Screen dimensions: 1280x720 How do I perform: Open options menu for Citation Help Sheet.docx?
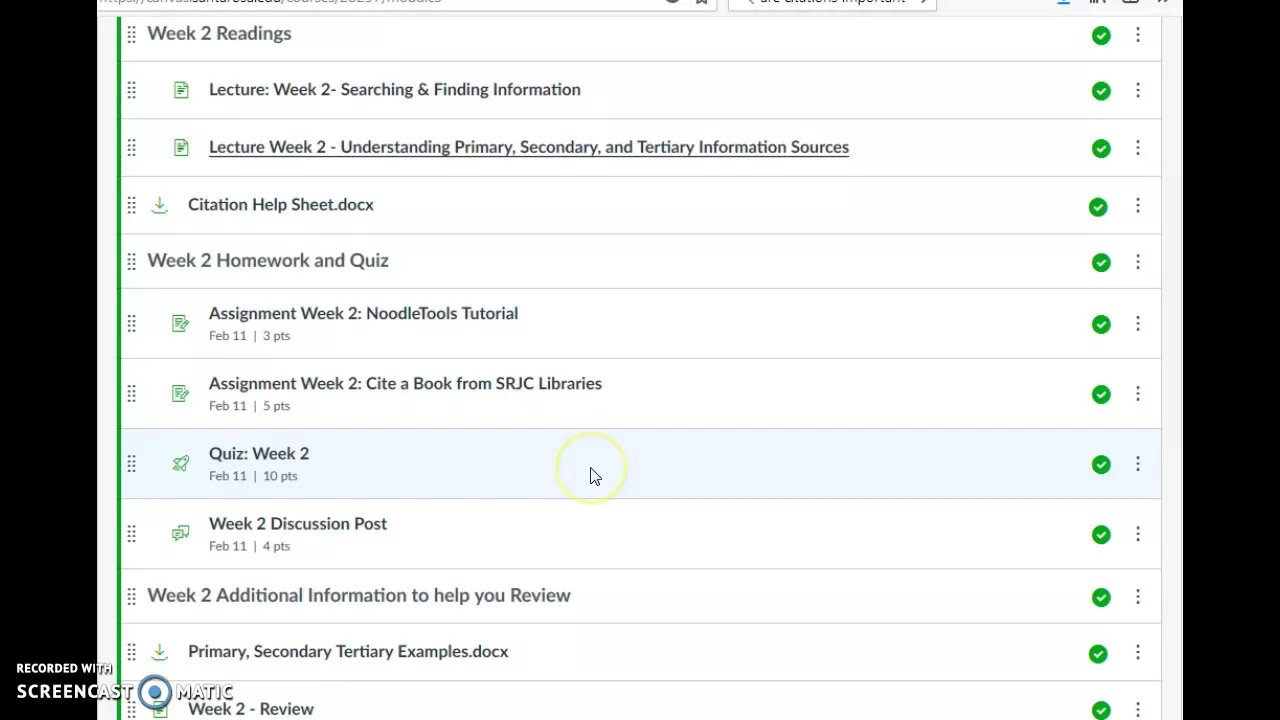(1137, 205)
